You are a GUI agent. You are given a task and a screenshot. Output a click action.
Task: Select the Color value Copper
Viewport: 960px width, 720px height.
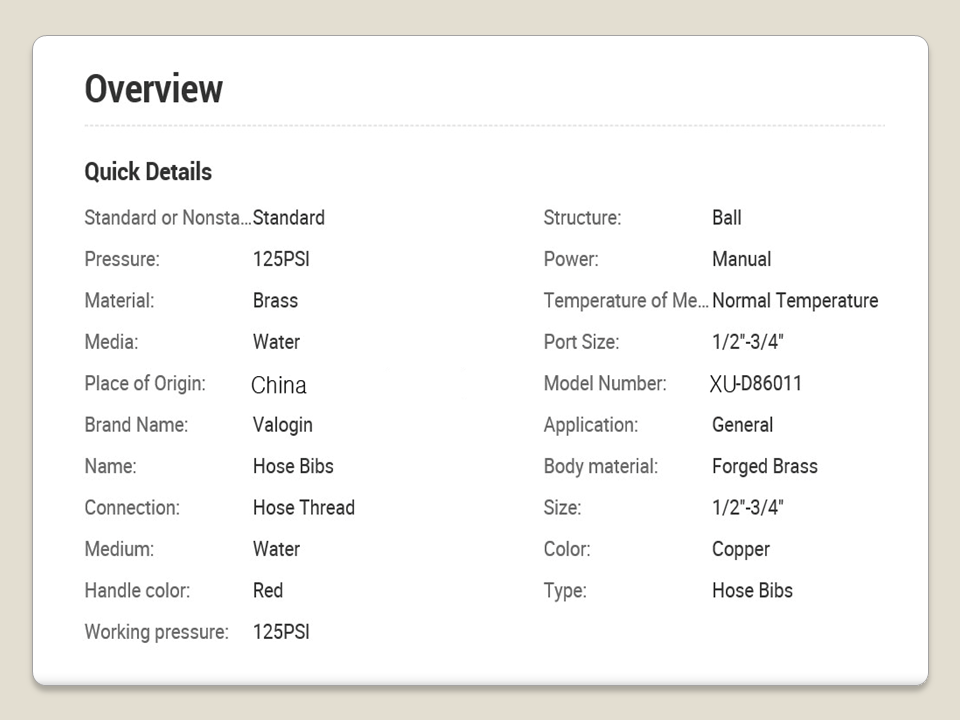coord(740,550)
